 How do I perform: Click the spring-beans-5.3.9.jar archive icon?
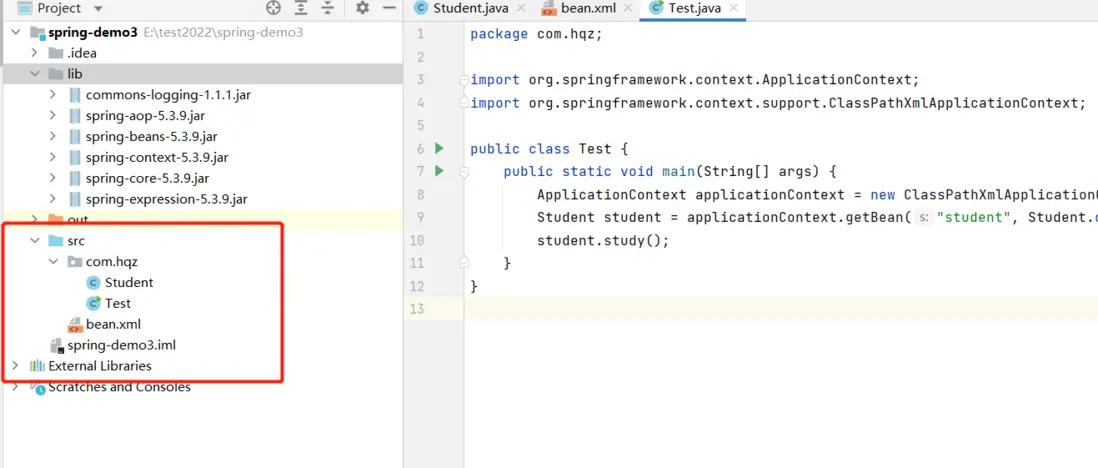pyautogui.click(x=75, y=136)
